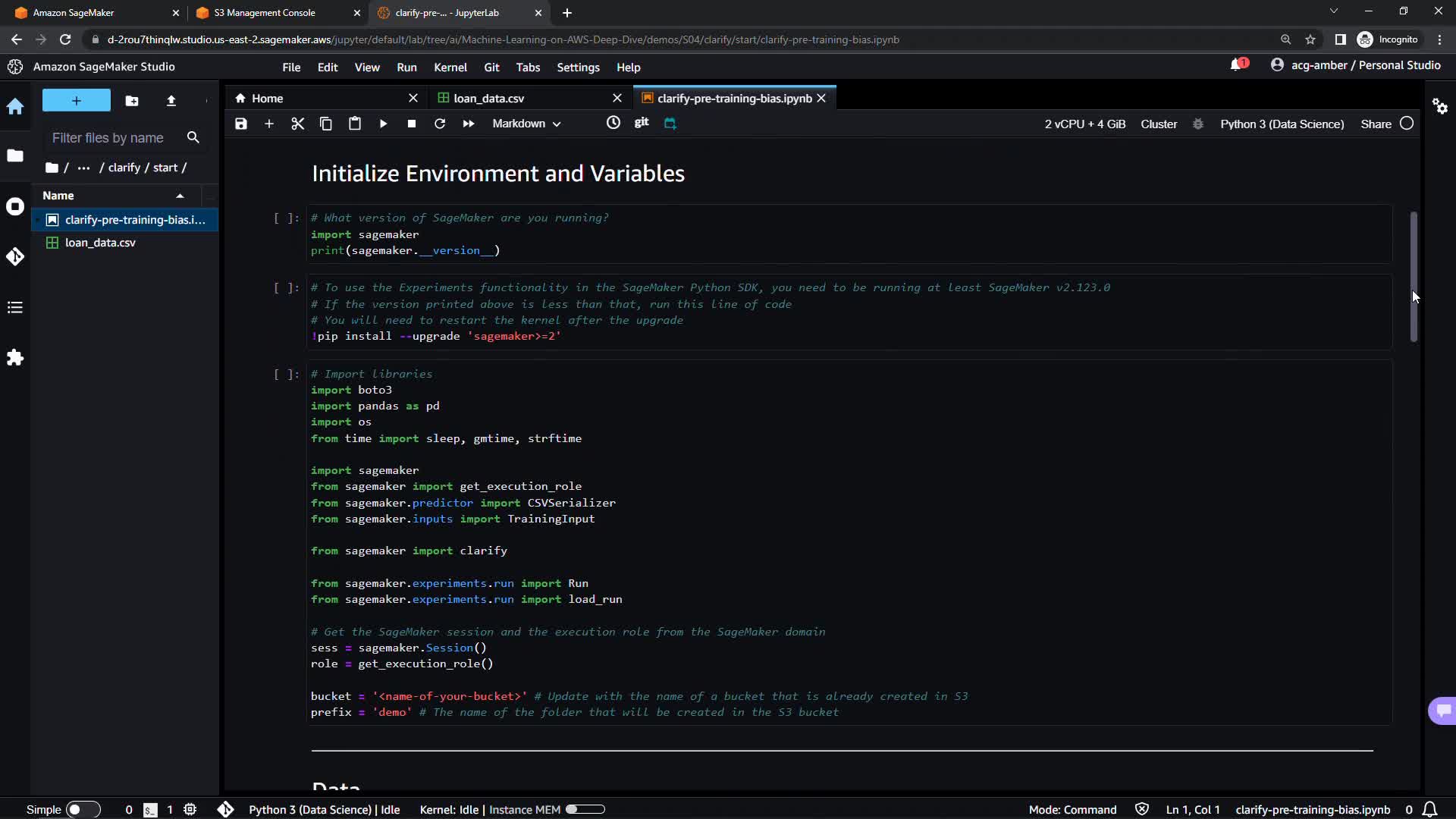Cut the selected cell with the scissors icon
The width and height of the screenshot is (1456, 819).
pos(297,124)
